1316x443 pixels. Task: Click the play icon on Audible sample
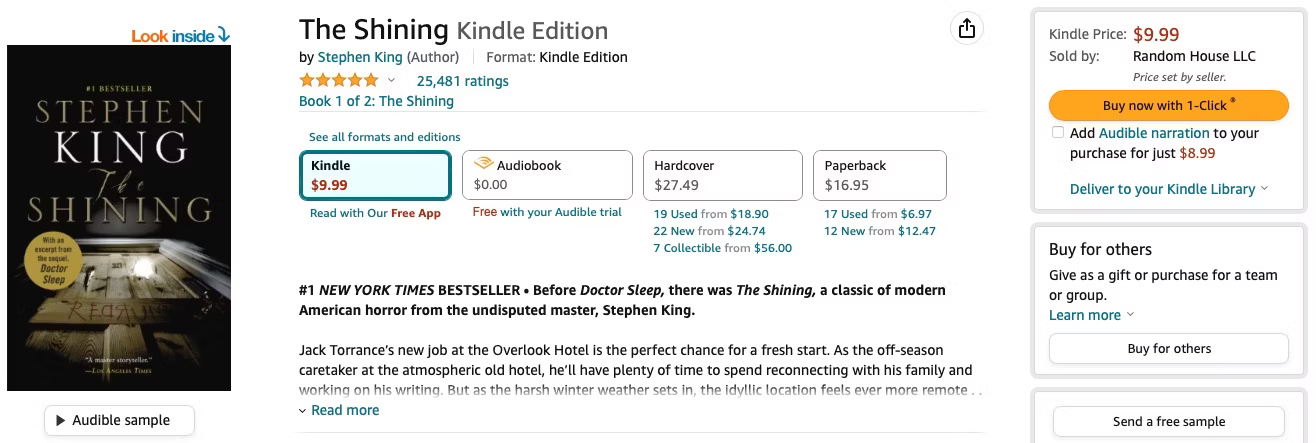[x=60, y=421]
